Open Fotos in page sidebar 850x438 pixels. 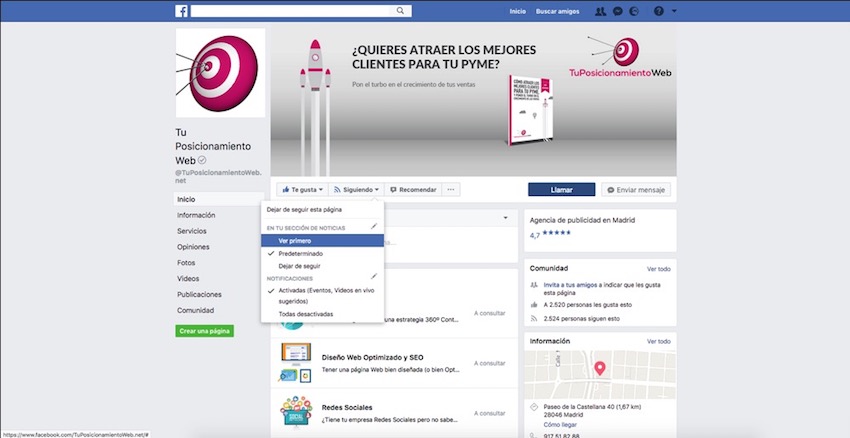point(185,263)
